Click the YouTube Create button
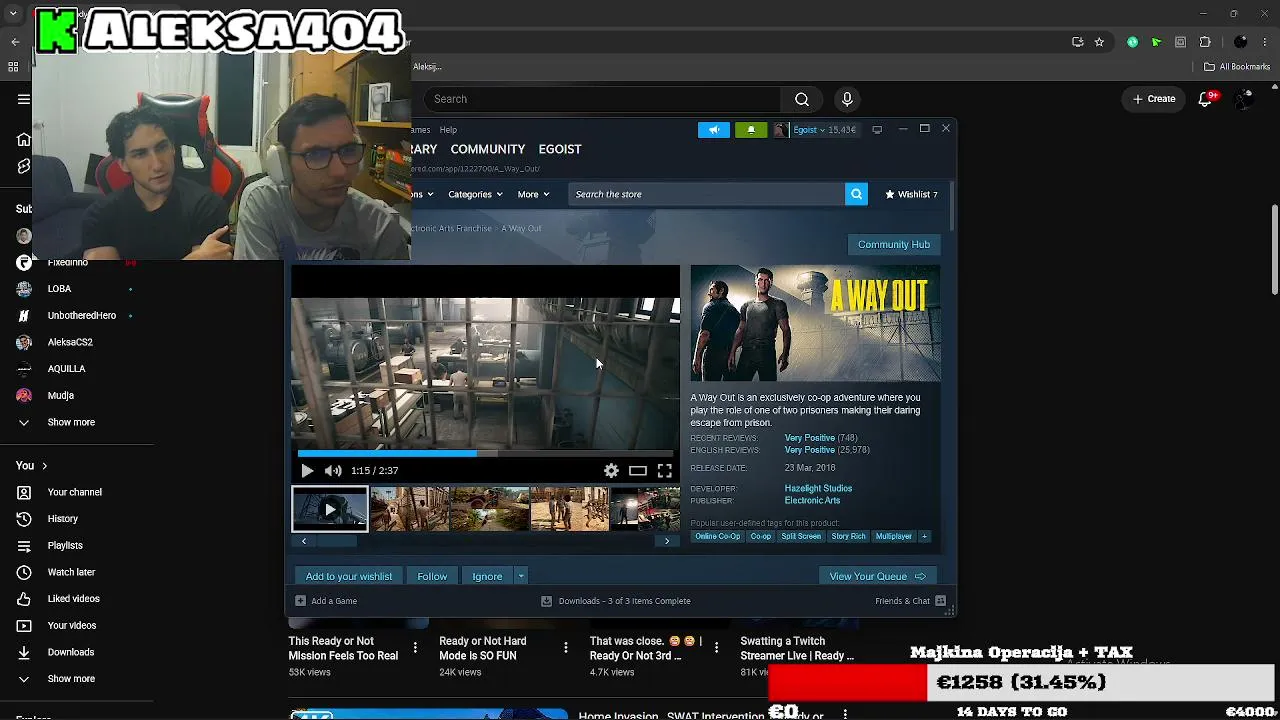The width and height of the screenshot is (1280, 720). 1154,99
